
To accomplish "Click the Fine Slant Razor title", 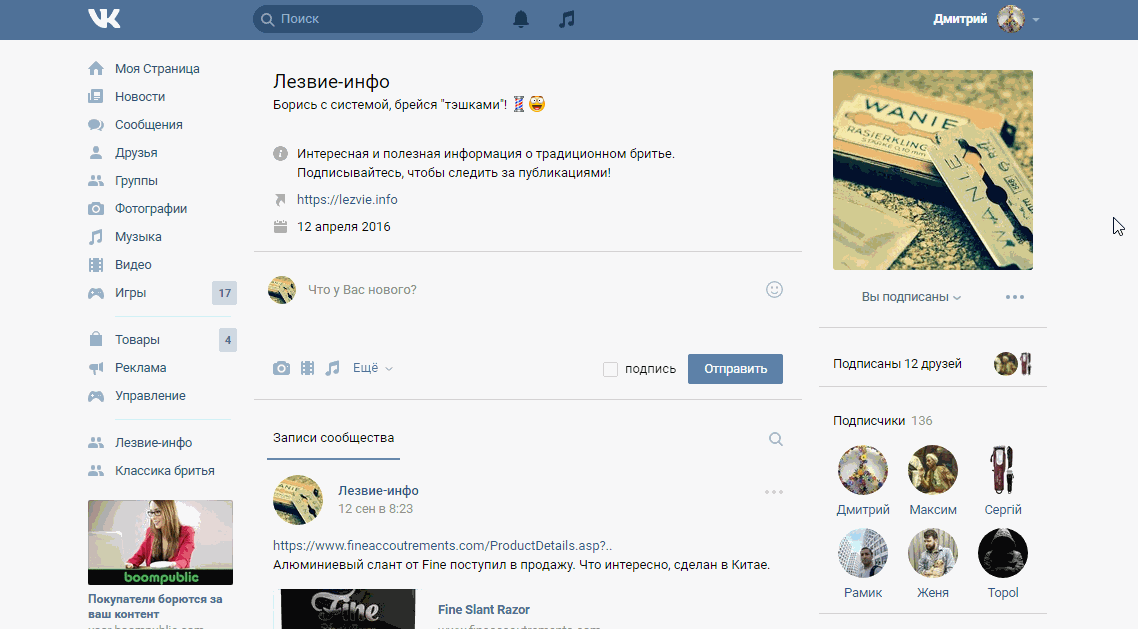I will click(483, 609).
